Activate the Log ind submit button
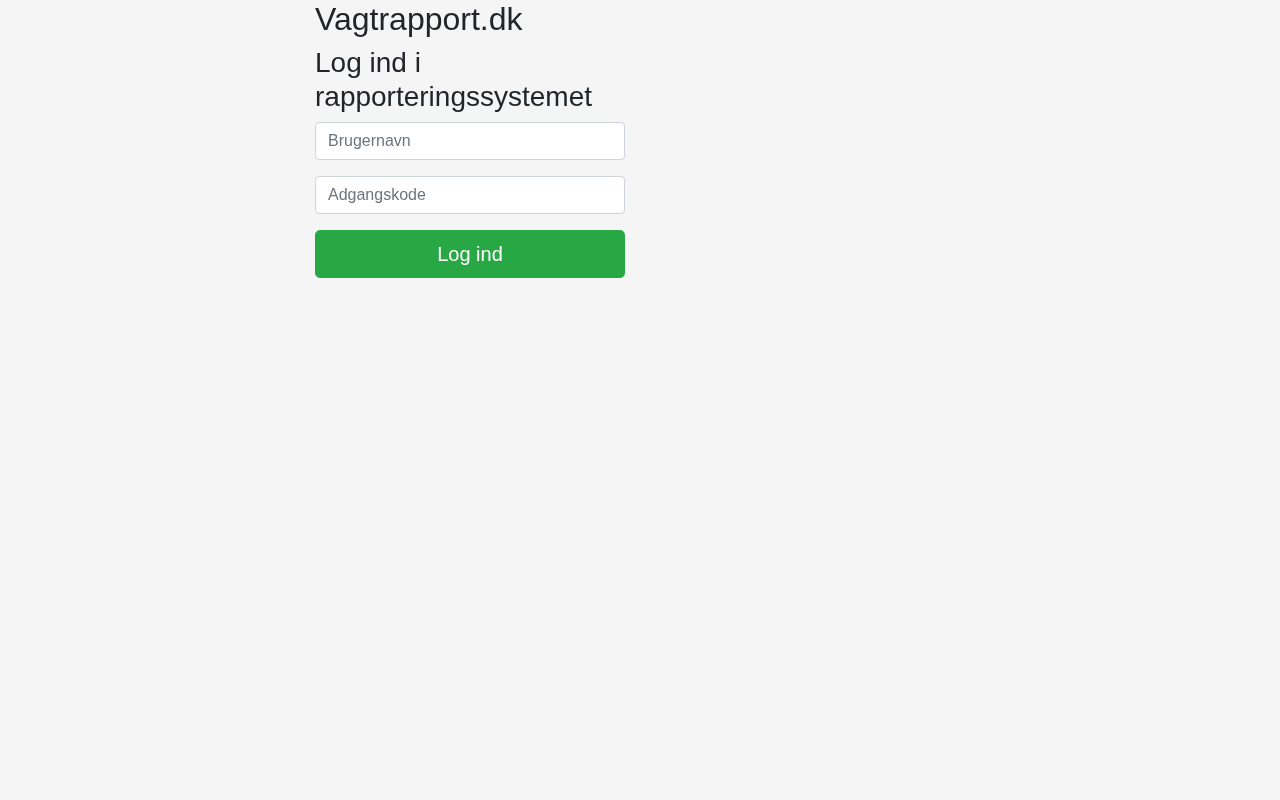Screen dimensions: 1280x800 click(x=470, y=254)
